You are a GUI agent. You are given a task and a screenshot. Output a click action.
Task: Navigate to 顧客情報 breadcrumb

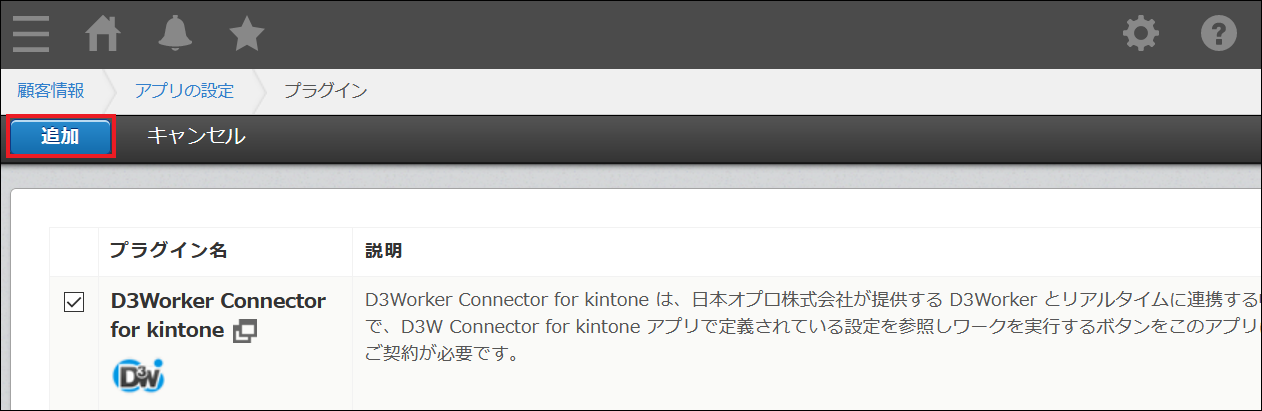[51, 91]
